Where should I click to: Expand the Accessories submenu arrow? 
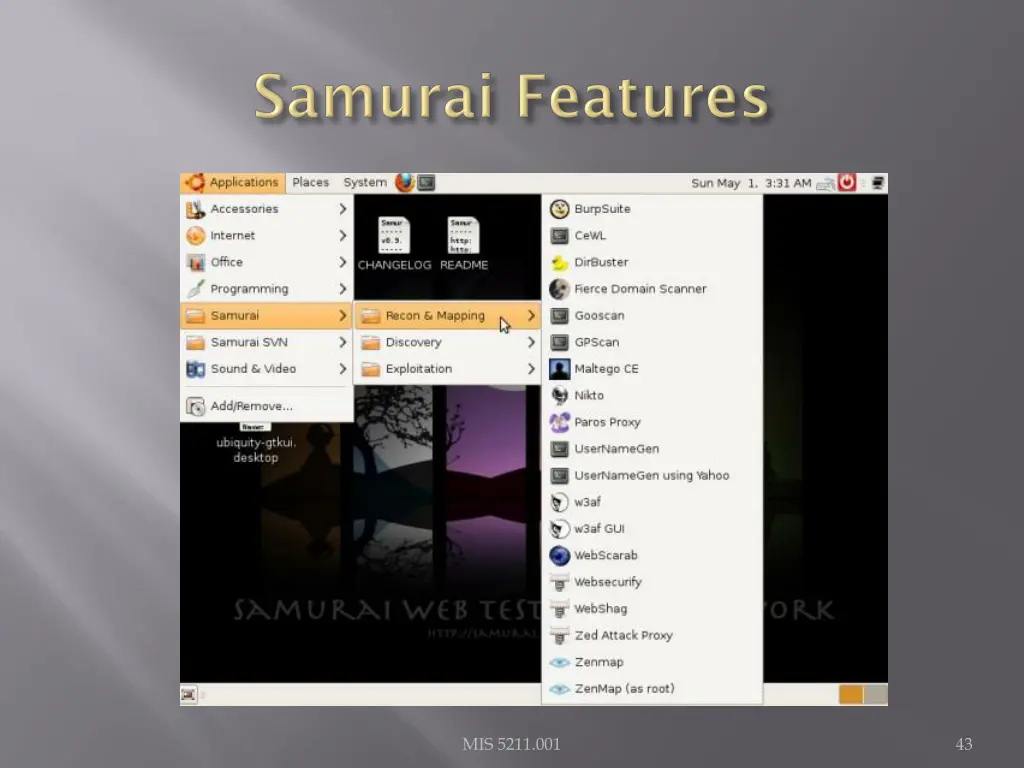pyautogui.click(x=342, y=209)
